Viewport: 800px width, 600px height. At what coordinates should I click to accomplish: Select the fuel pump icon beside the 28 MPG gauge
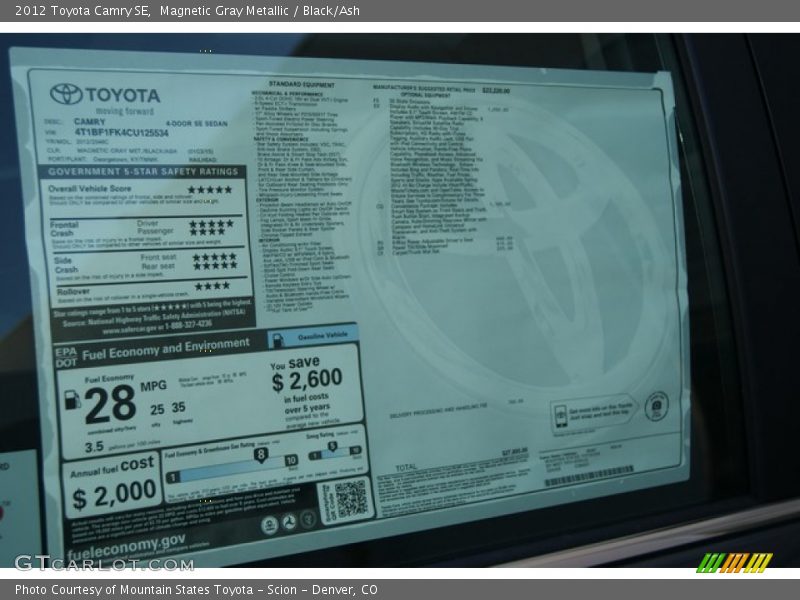pyautogui.click(x=72, y=399)
